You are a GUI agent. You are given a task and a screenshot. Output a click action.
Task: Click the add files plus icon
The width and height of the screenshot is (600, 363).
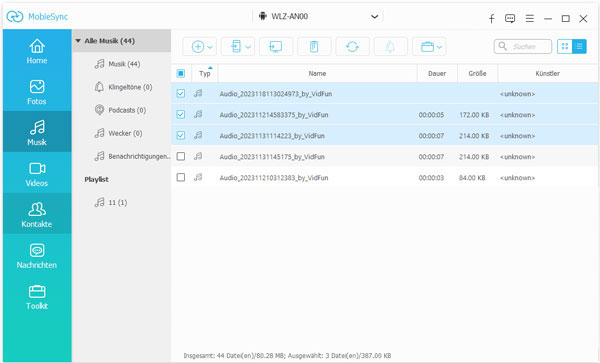tap(198, 47)
